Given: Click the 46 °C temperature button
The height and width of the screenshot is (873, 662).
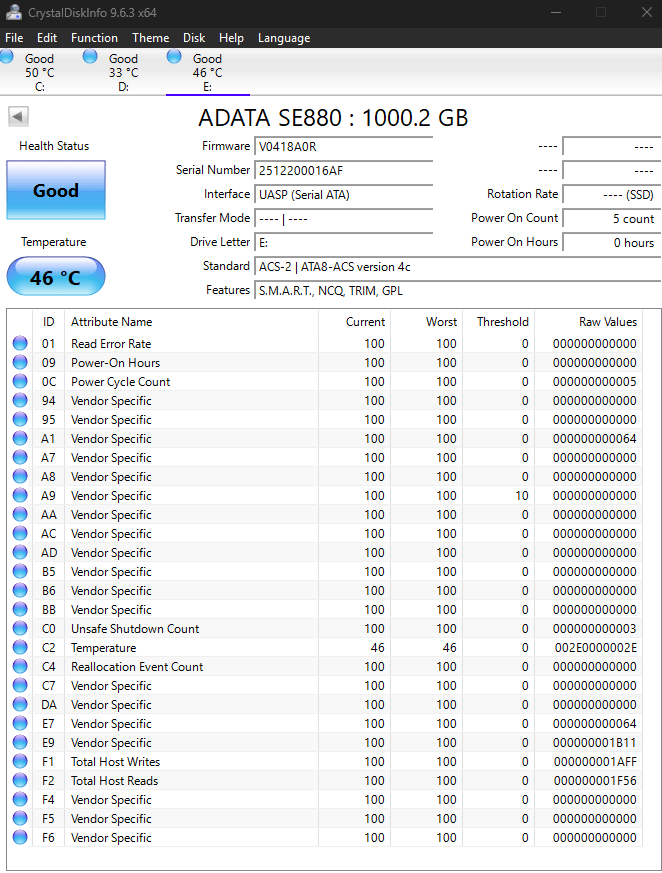Looking at the screenshot, I should click(56, 277).
